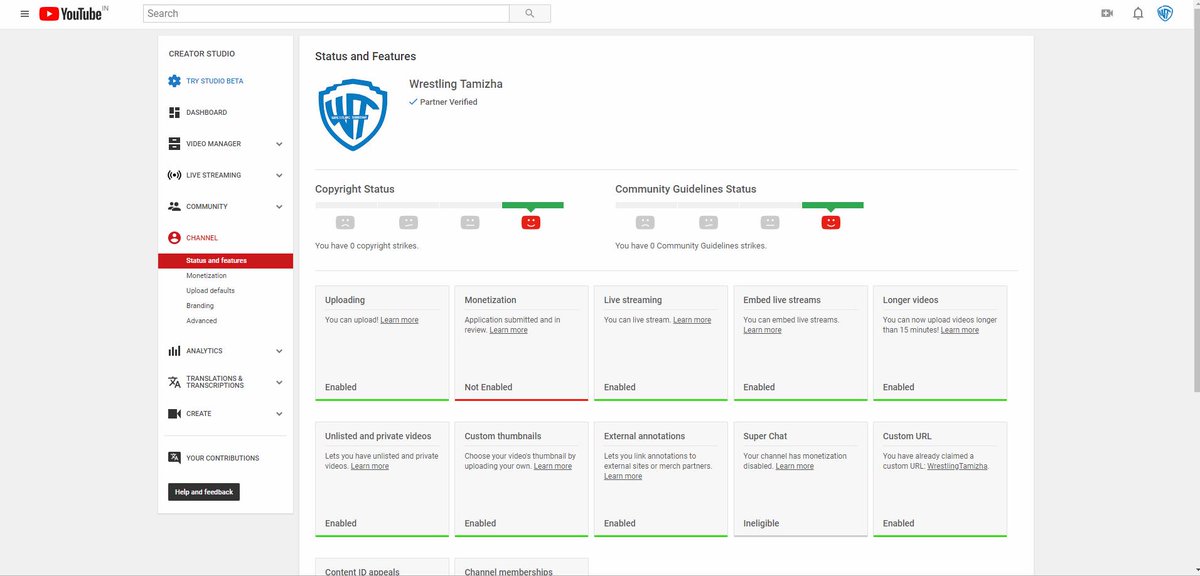Open Monetization in Channel submenu

tap(206, 276)
